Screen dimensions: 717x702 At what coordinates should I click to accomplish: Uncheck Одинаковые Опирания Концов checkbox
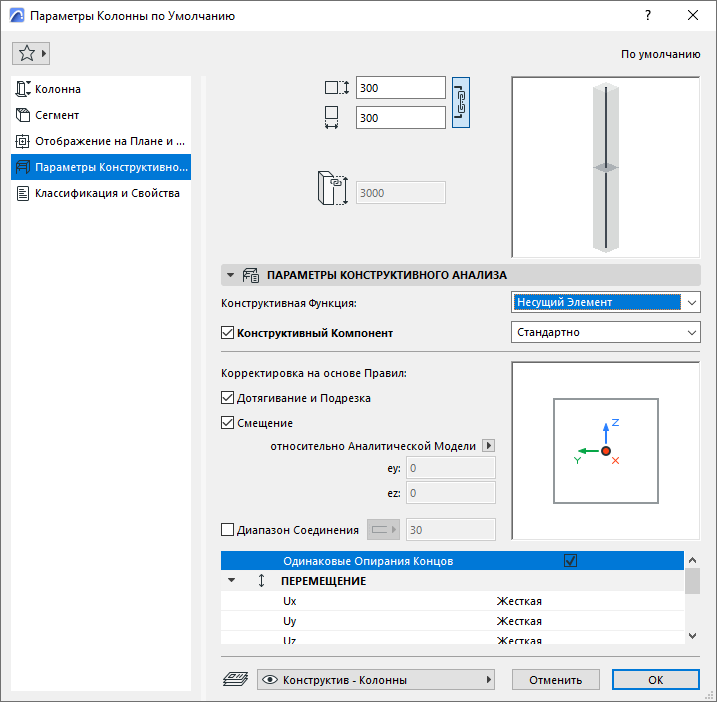[x=570, y=561]
